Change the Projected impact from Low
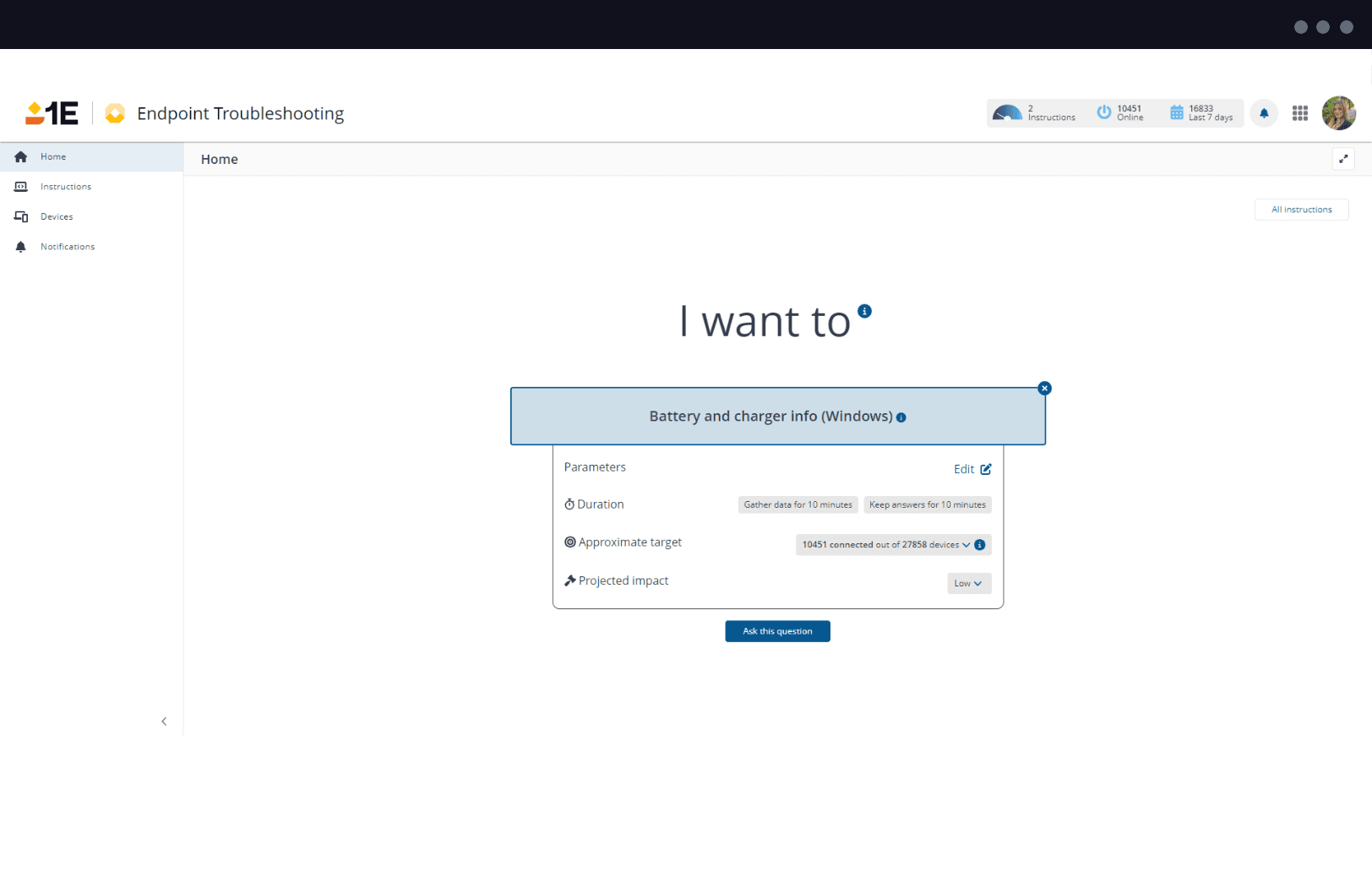 click(x=968, y=583)
